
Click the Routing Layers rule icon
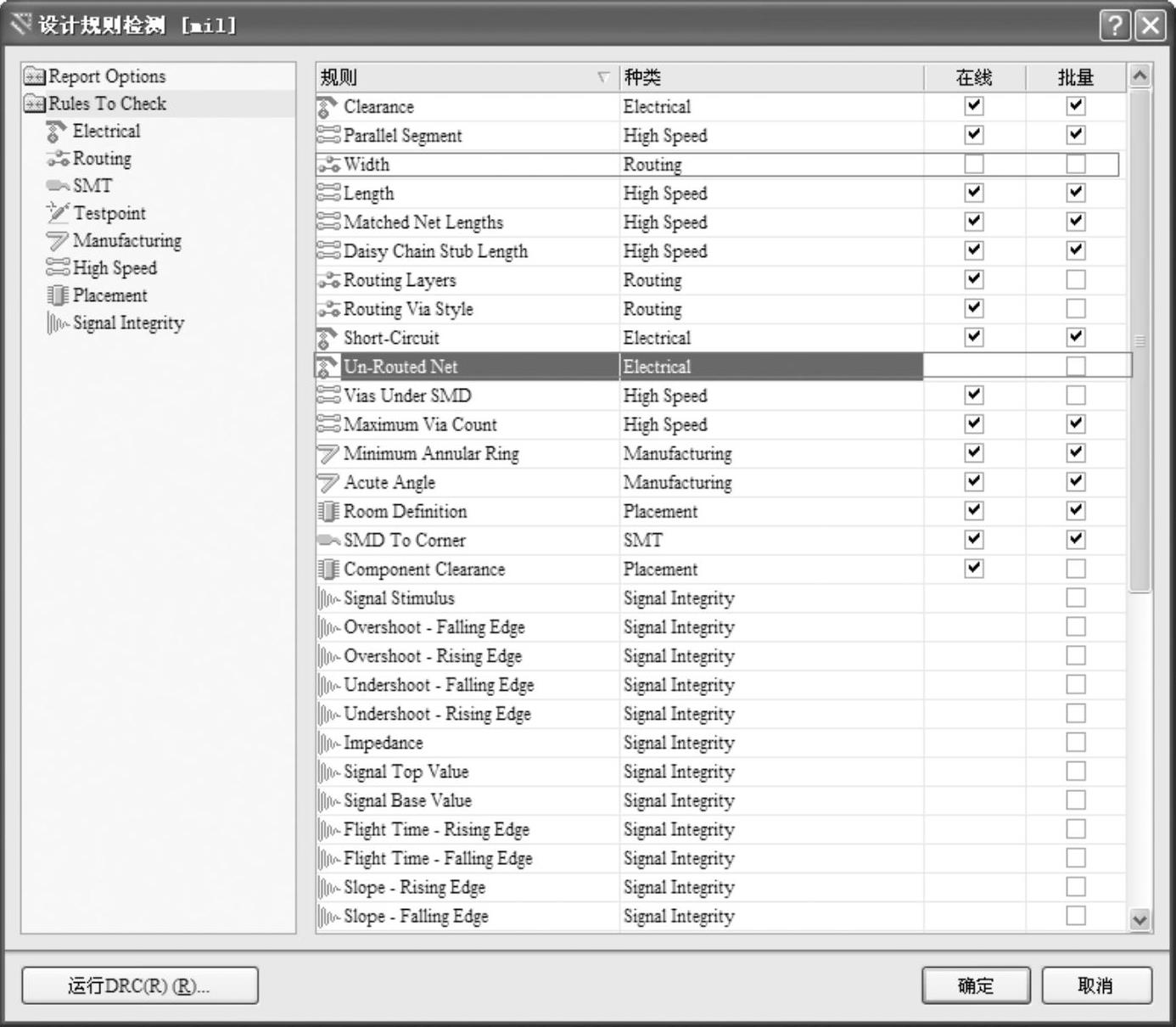[328, 280]
